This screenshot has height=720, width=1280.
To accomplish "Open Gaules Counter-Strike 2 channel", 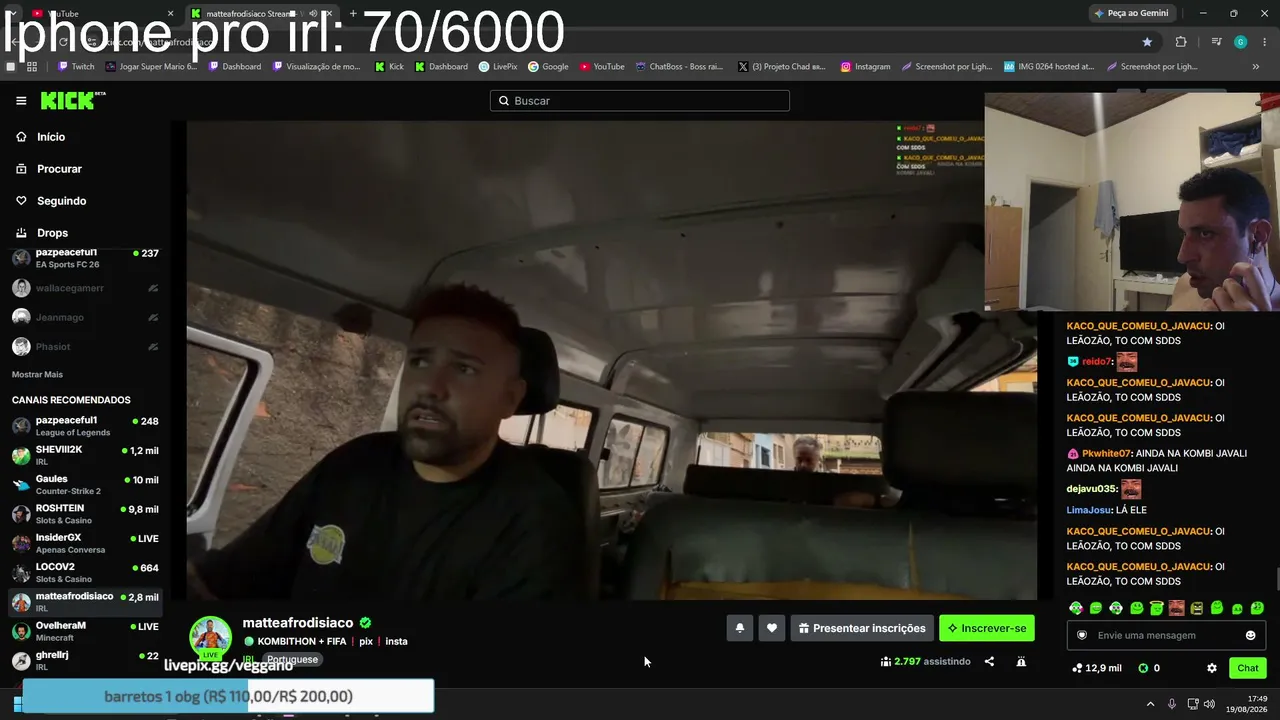I will 85,484.
